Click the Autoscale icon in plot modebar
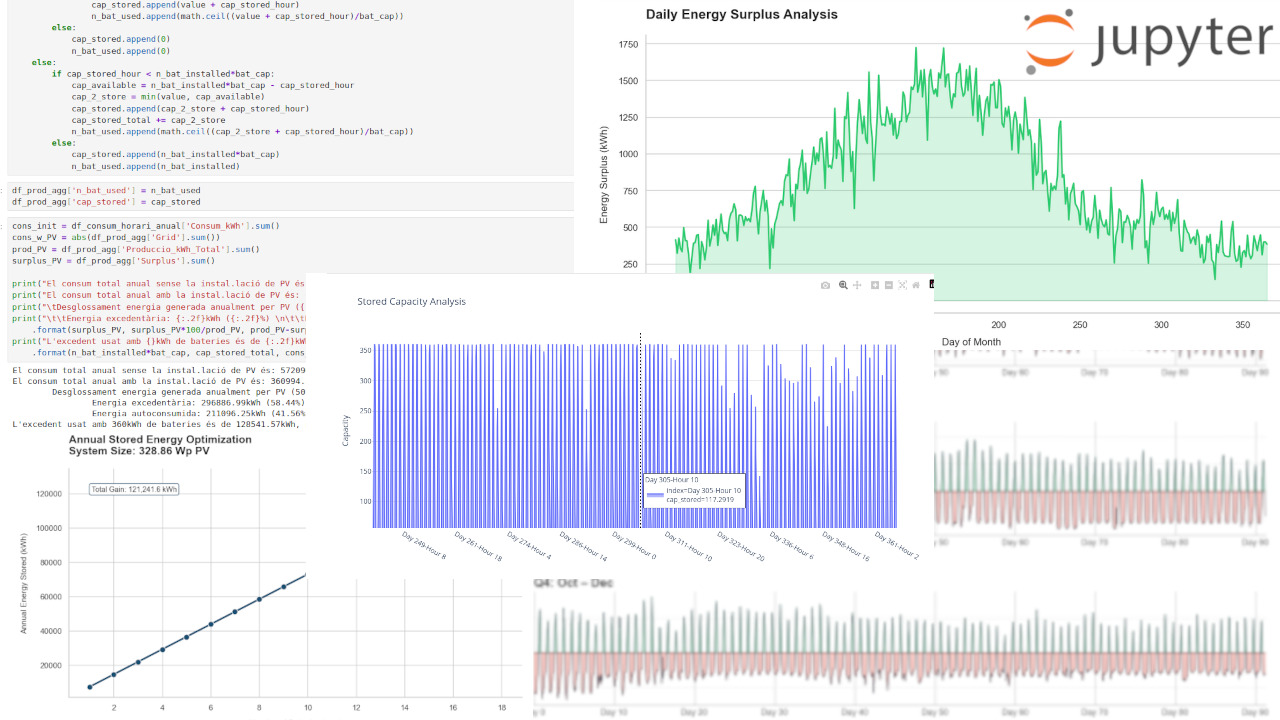 (903, 285)
